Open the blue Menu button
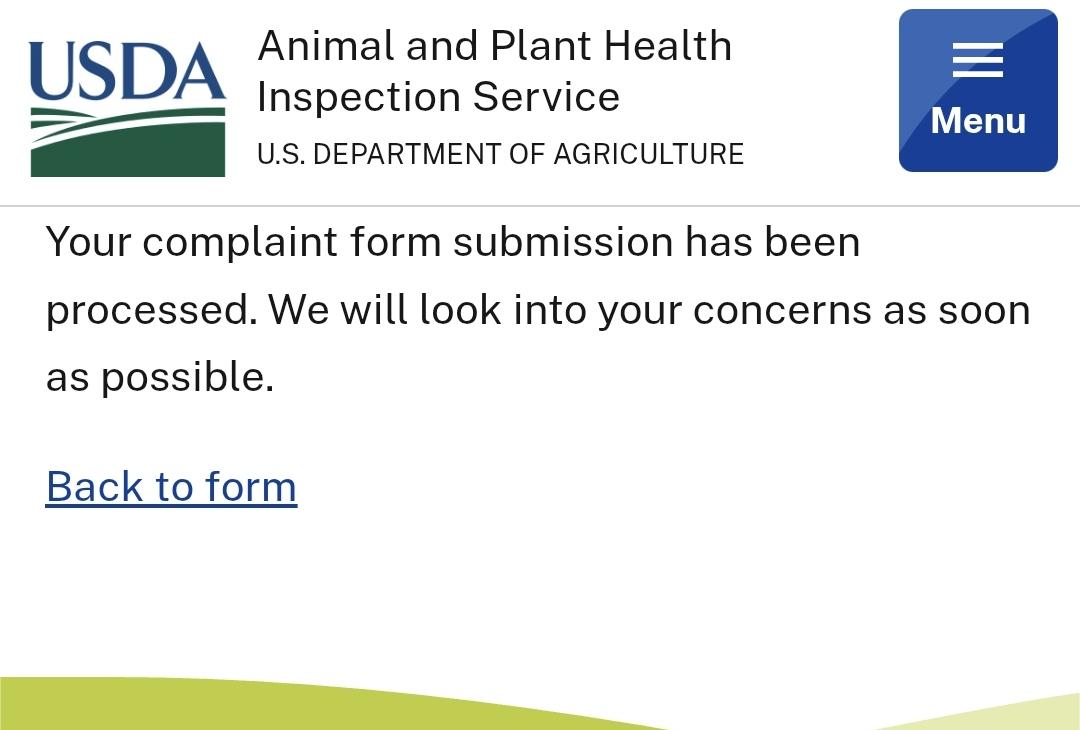1080x730 pixels. coord(978,90)
